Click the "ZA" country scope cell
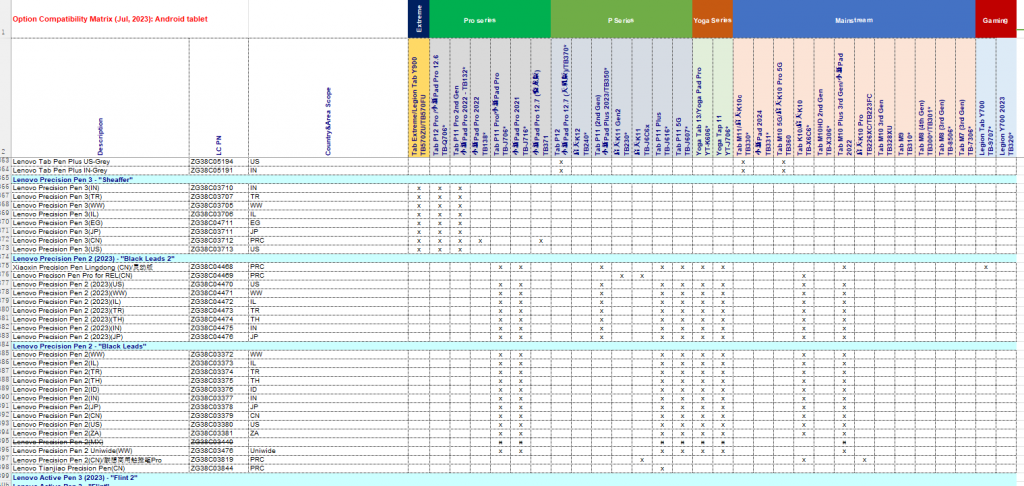This screenshot has height=486, width=1024. (328, 432)
